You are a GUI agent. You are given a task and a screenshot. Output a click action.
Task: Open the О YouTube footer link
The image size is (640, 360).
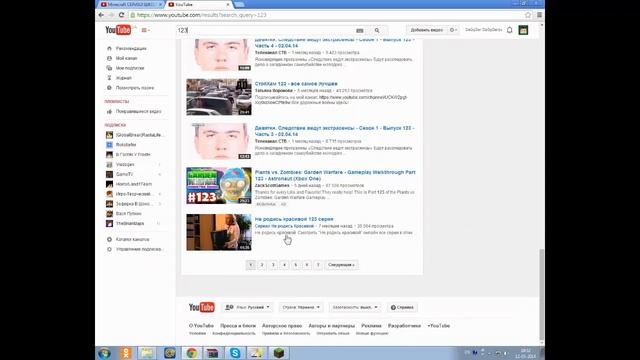point(201,326)
